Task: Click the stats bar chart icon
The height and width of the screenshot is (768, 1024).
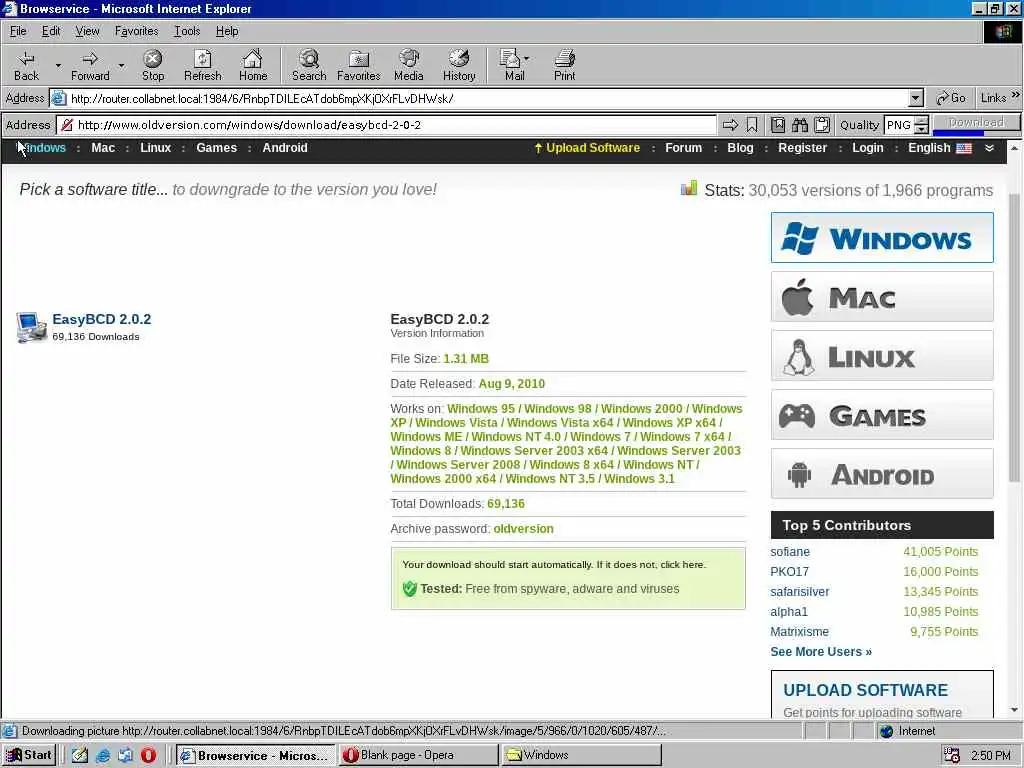Action: pos(689,189)
